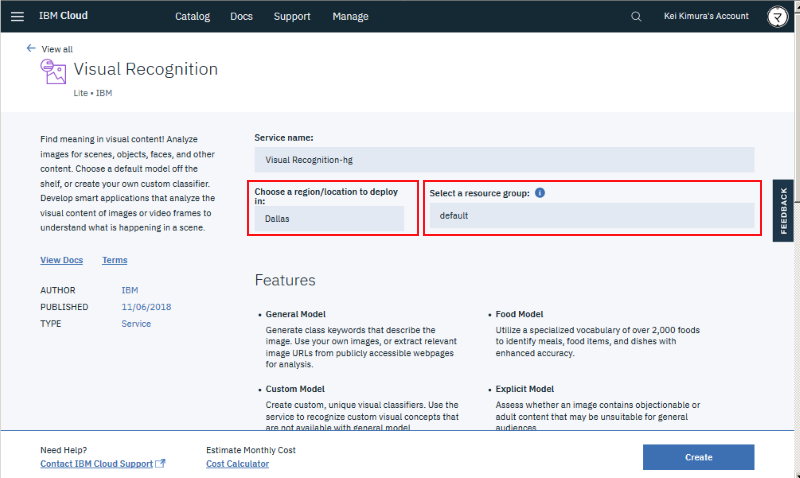800x478 pixels.
Task: Open Kei Kimura's Account switcher
Action: point(706,16)
